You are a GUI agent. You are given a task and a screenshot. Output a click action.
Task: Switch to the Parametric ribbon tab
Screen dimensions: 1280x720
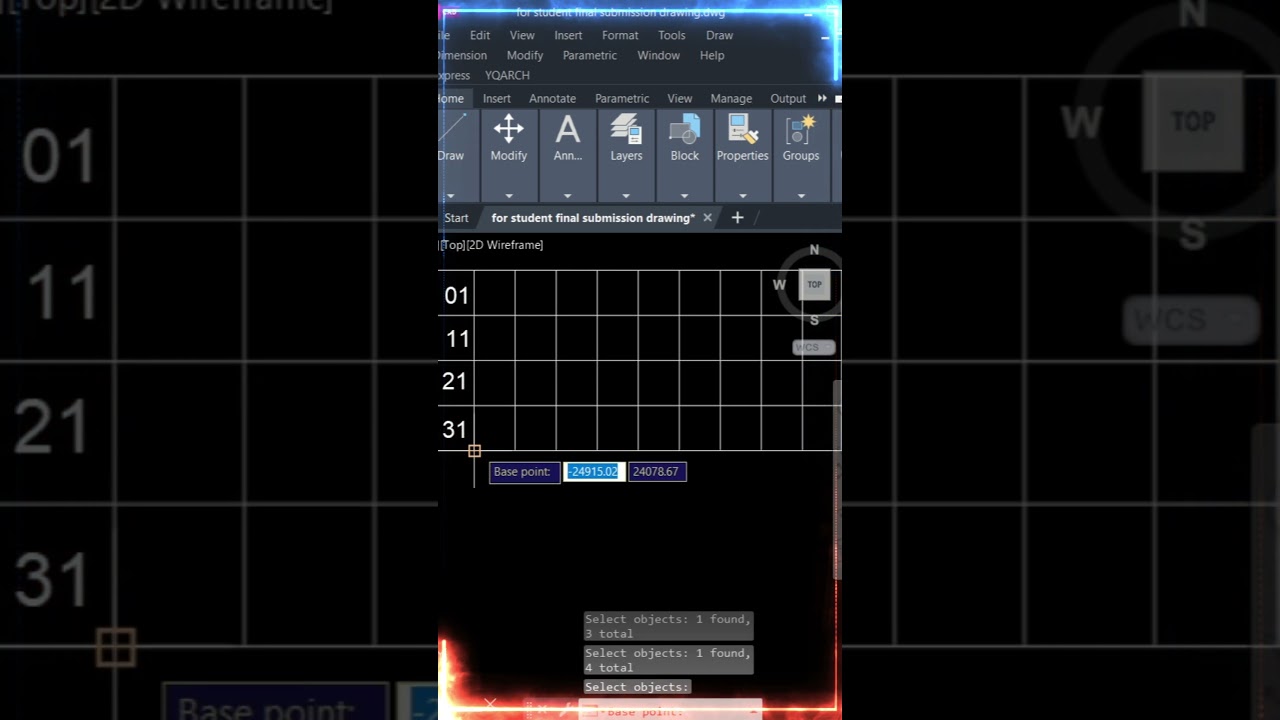click(622, 98)
